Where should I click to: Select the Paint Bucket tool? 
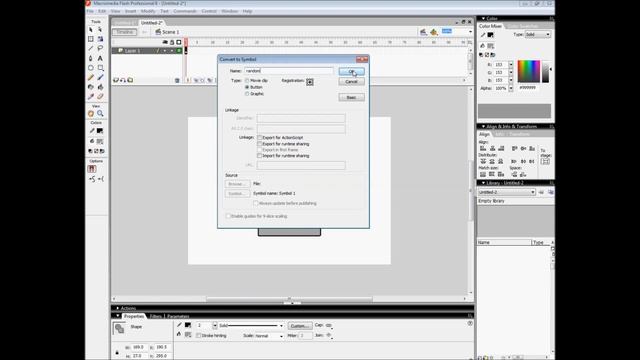pyautogui.click(x=100, y=87)
